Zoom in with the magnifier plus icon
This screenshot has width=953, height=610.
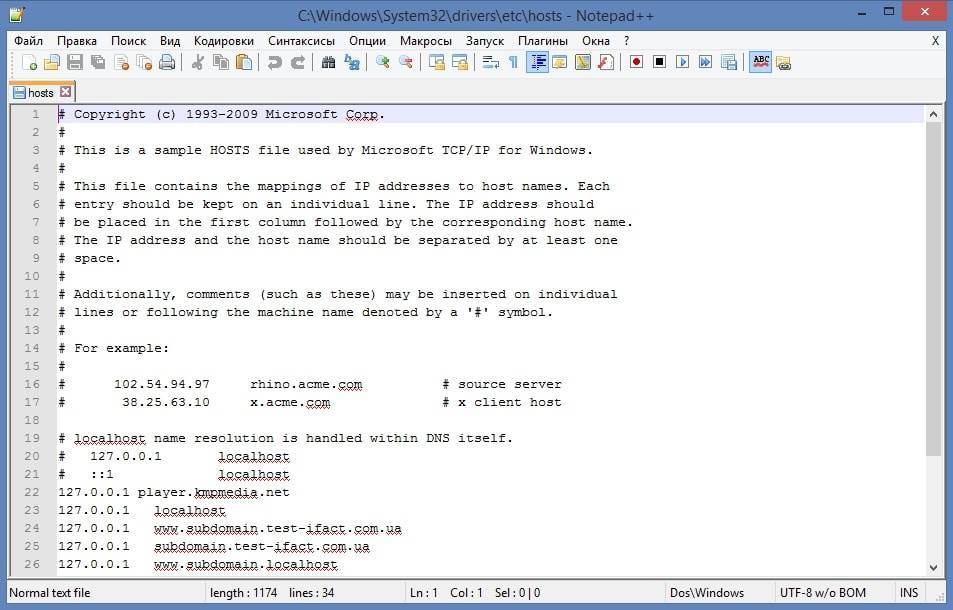[x=382, y=62]
